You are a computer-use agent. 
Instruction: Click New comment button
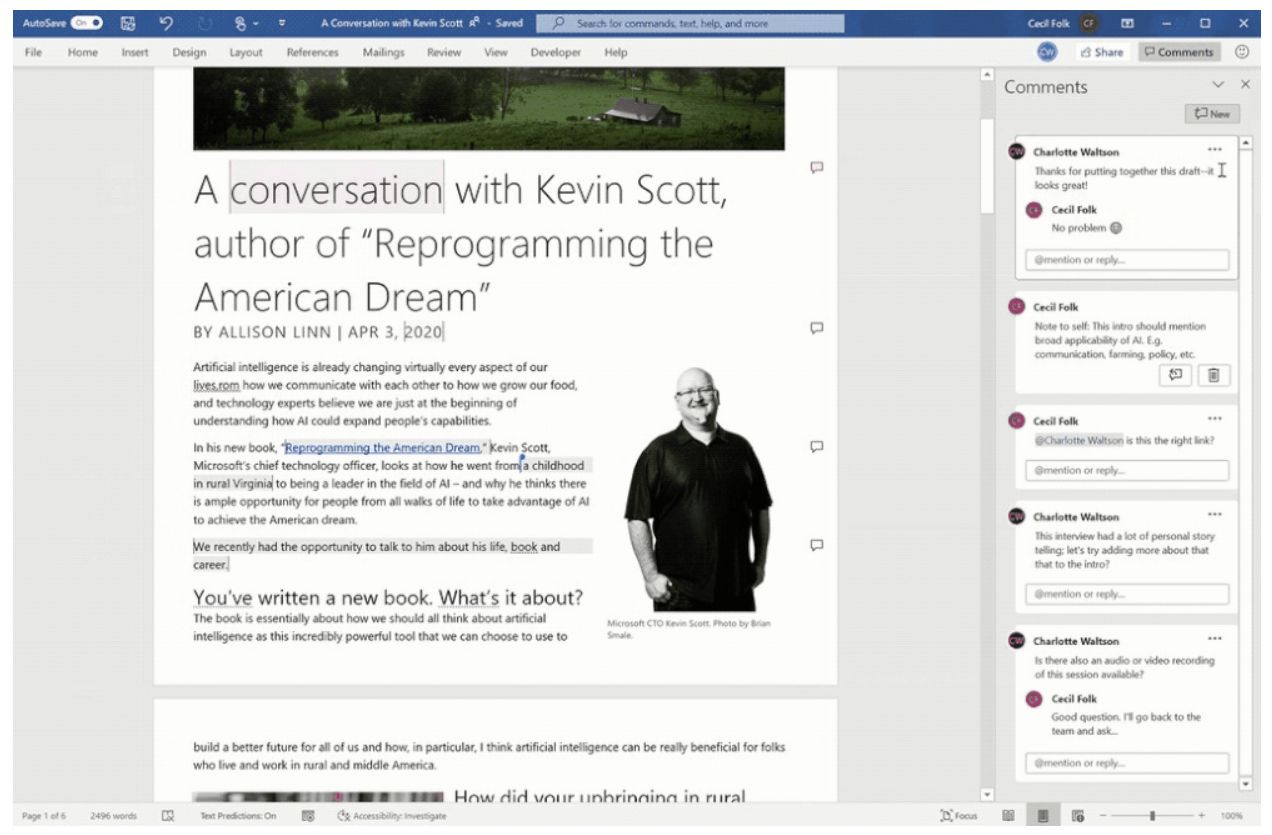pyautogui.click(x=1212, y=114)
